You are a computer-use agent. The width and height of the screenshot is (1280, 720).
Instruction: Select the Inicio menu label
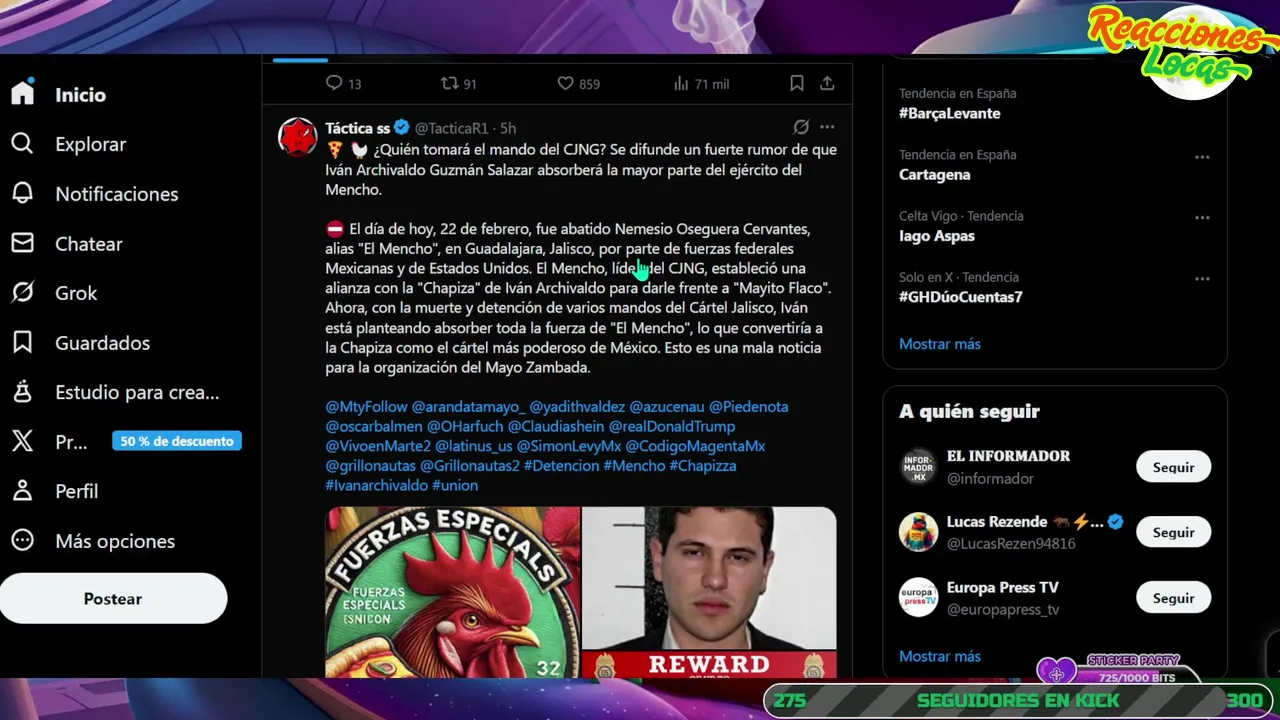[80, 94]
